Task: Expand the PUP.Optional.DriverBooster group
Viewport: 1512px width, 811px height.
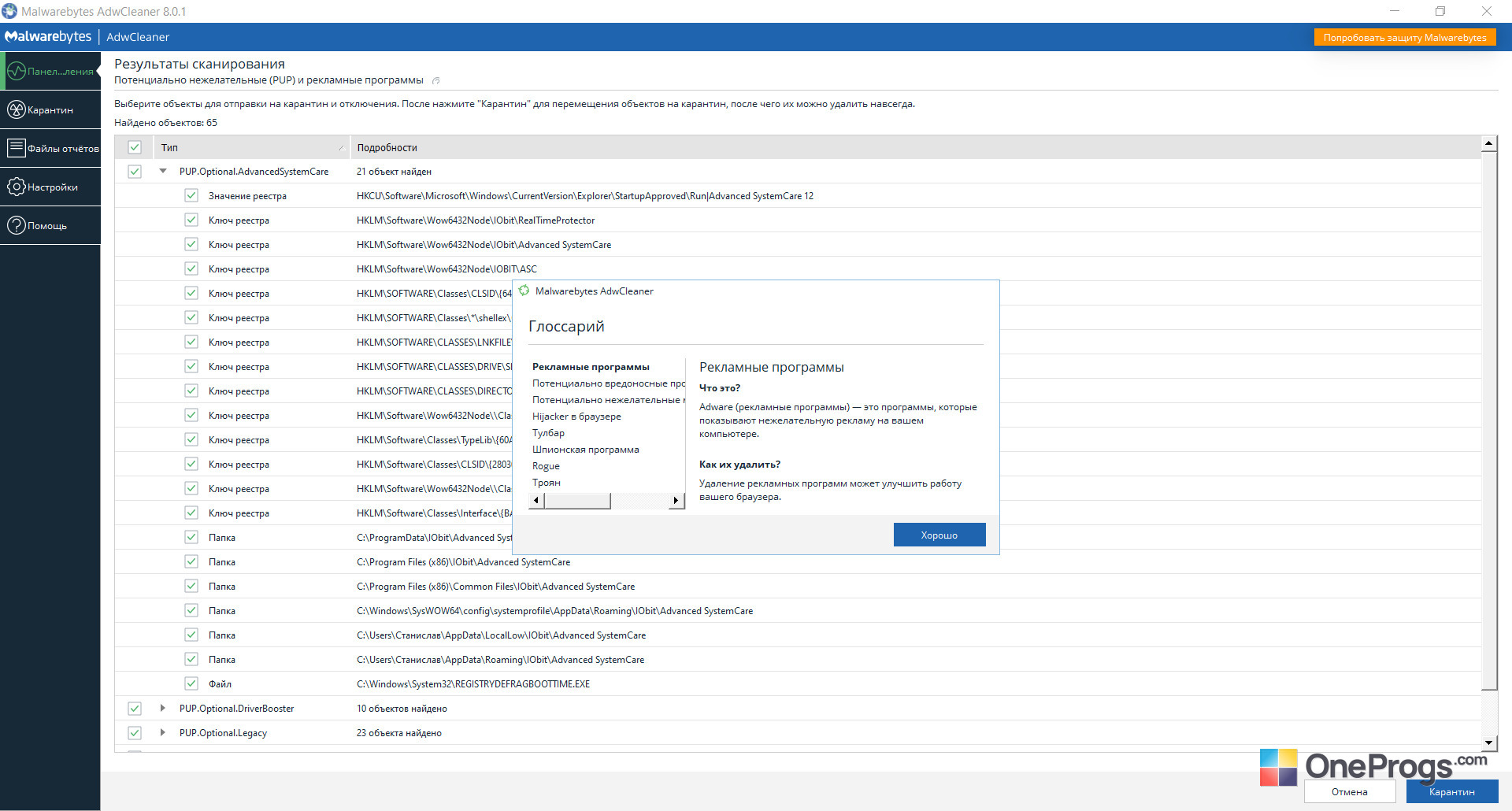Action: (163, 708)
